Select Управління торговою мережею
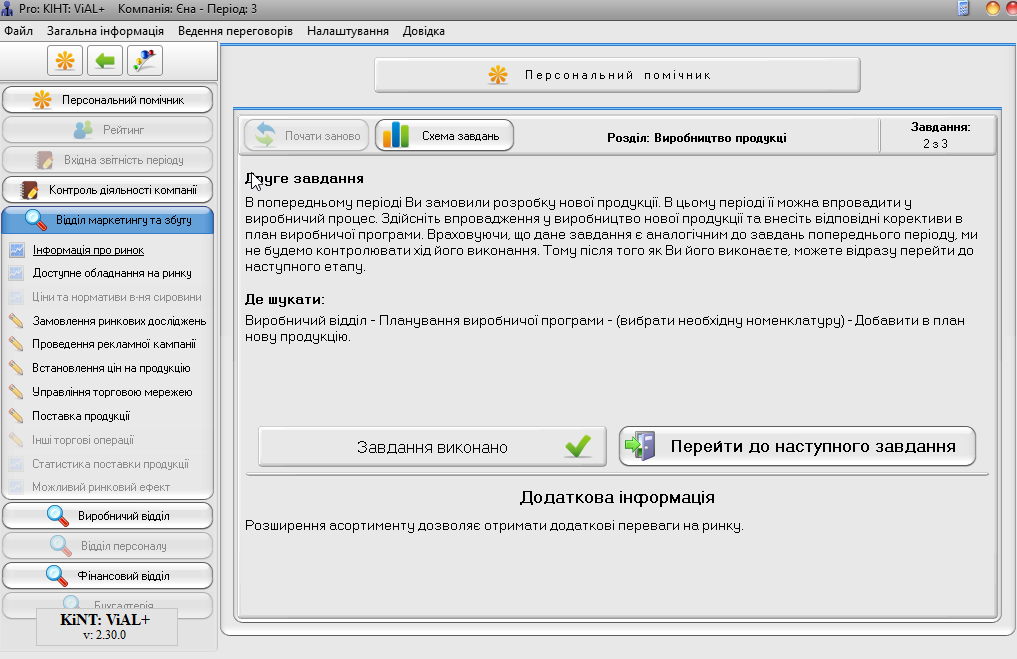 coord(112,392)
